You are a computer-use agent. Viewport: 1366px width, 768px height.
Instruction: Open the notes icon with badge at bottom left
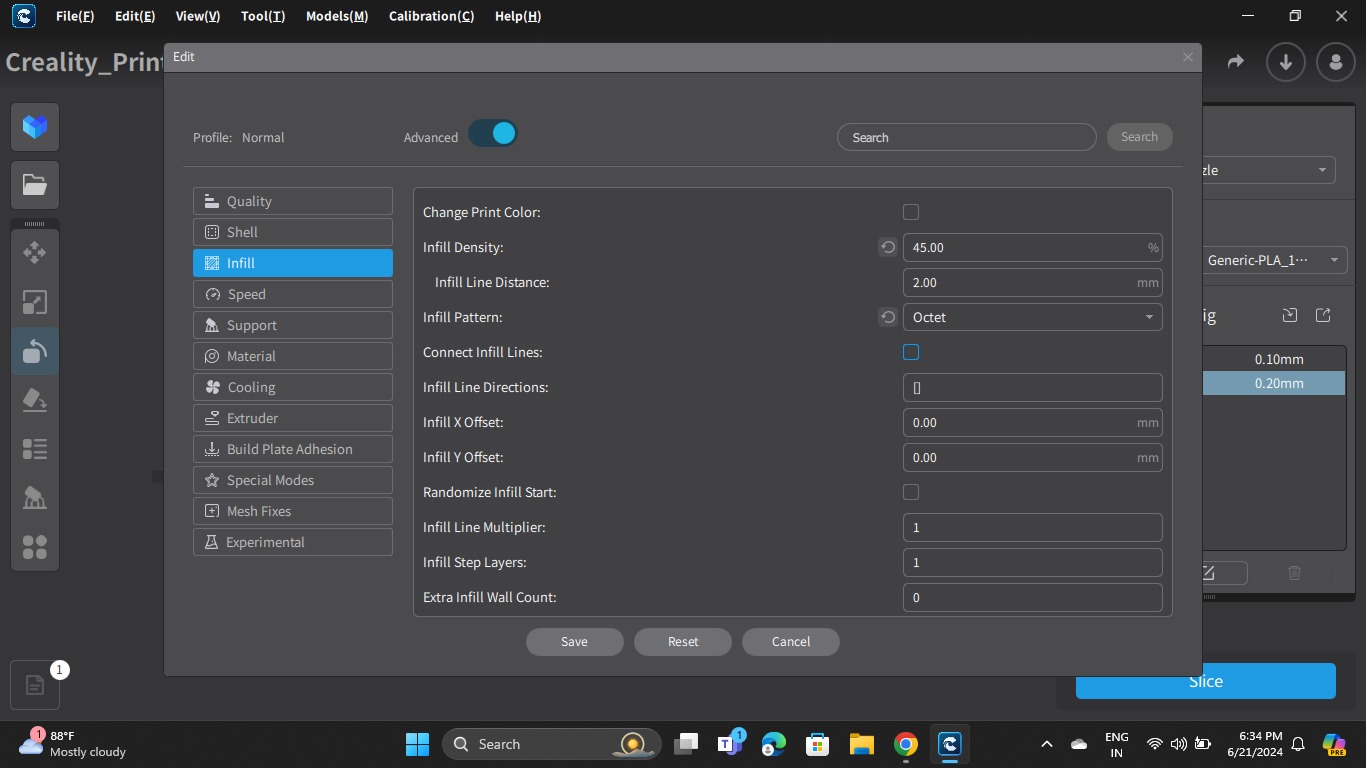(35, 686)
